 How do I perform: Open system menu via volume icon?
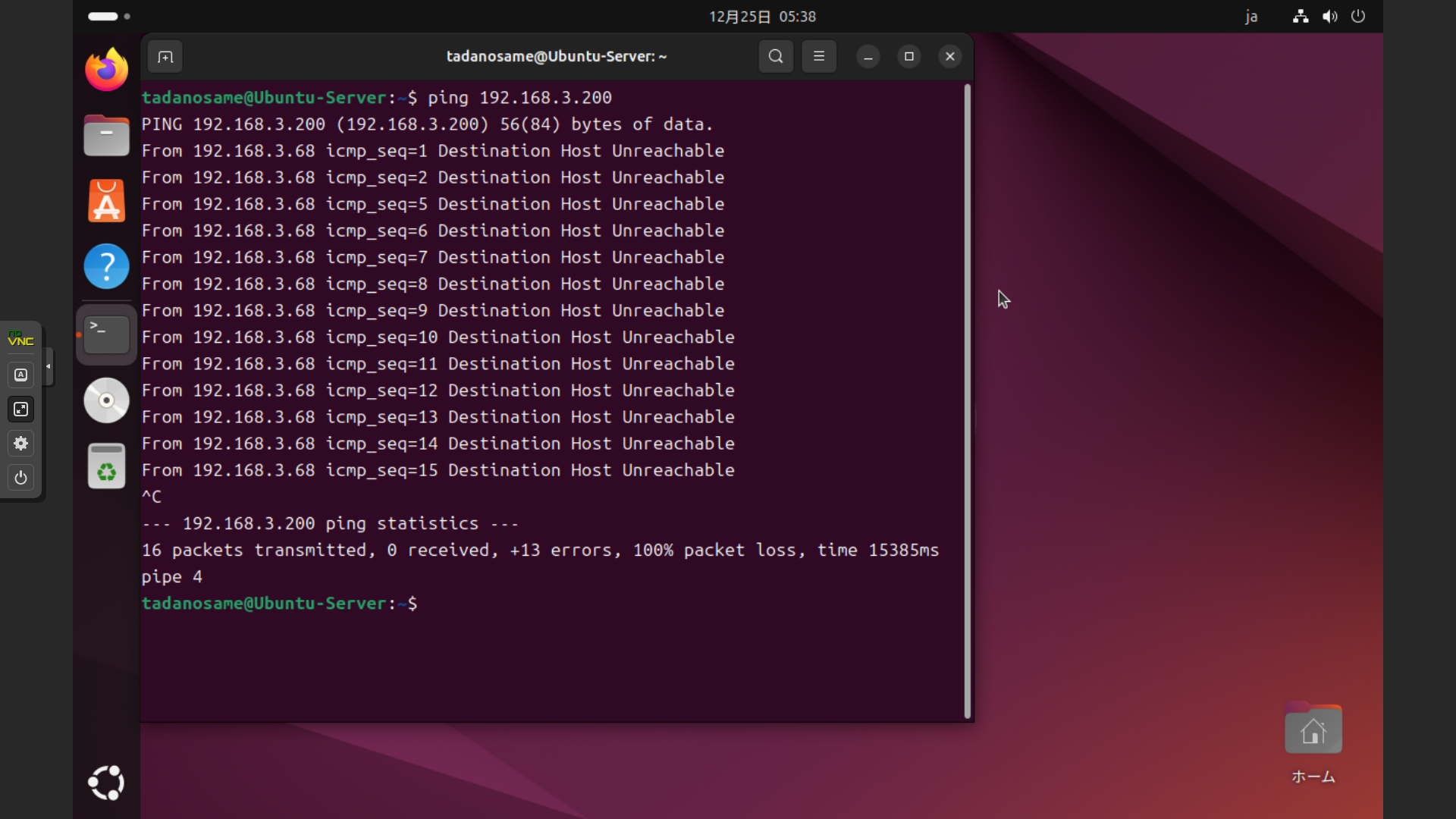[1329, 17]
